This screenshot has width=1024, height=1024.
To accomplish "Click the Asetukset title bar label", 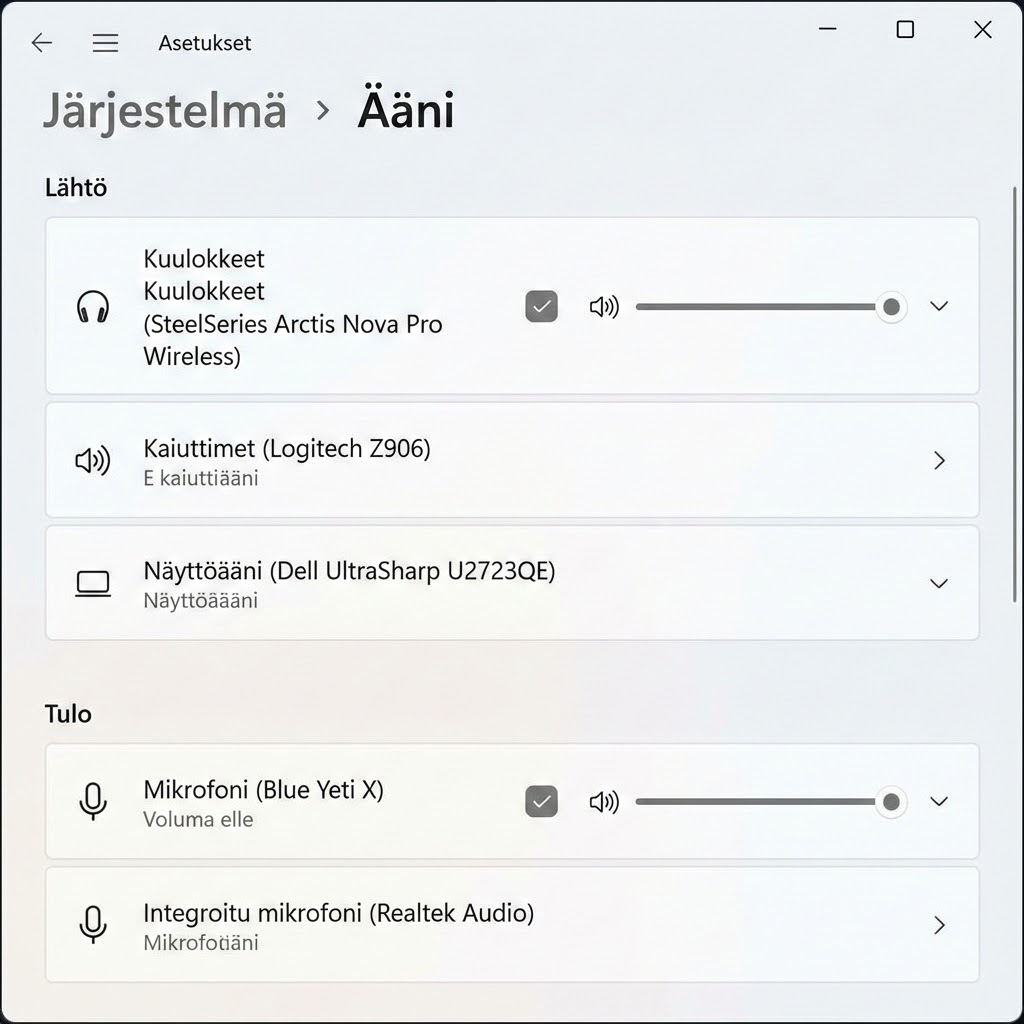I will point(204,42).
